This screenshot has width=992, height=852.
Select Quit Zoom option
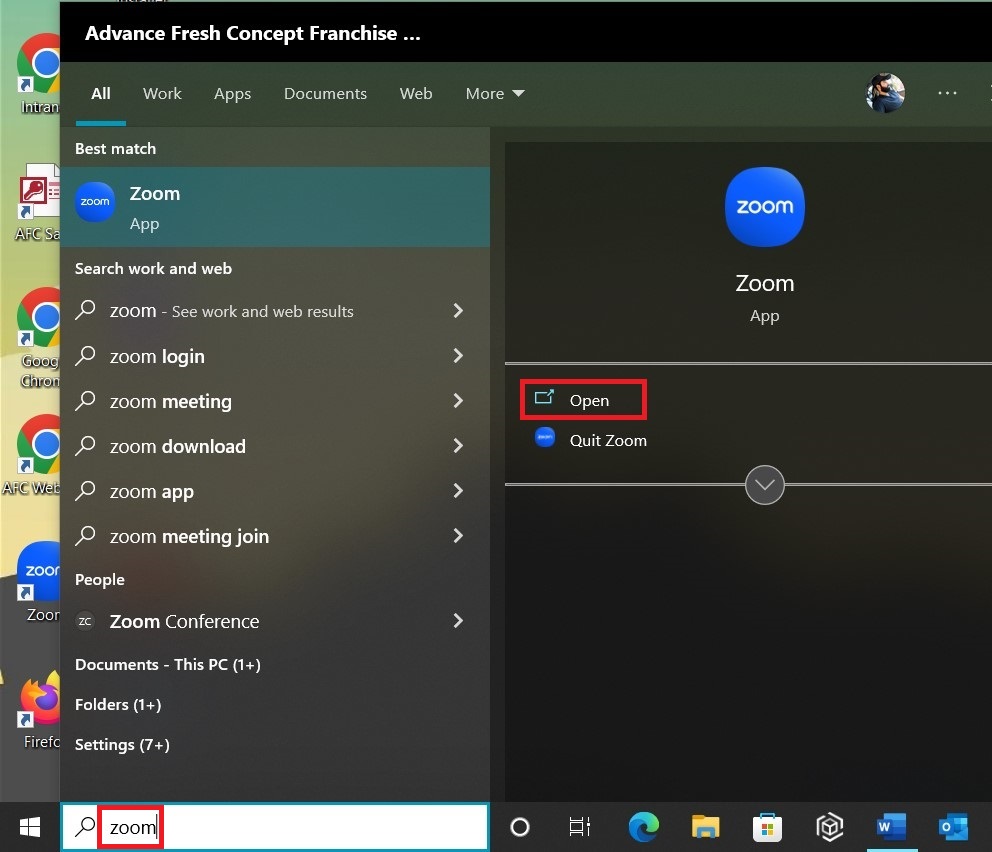tap(590, 440)
